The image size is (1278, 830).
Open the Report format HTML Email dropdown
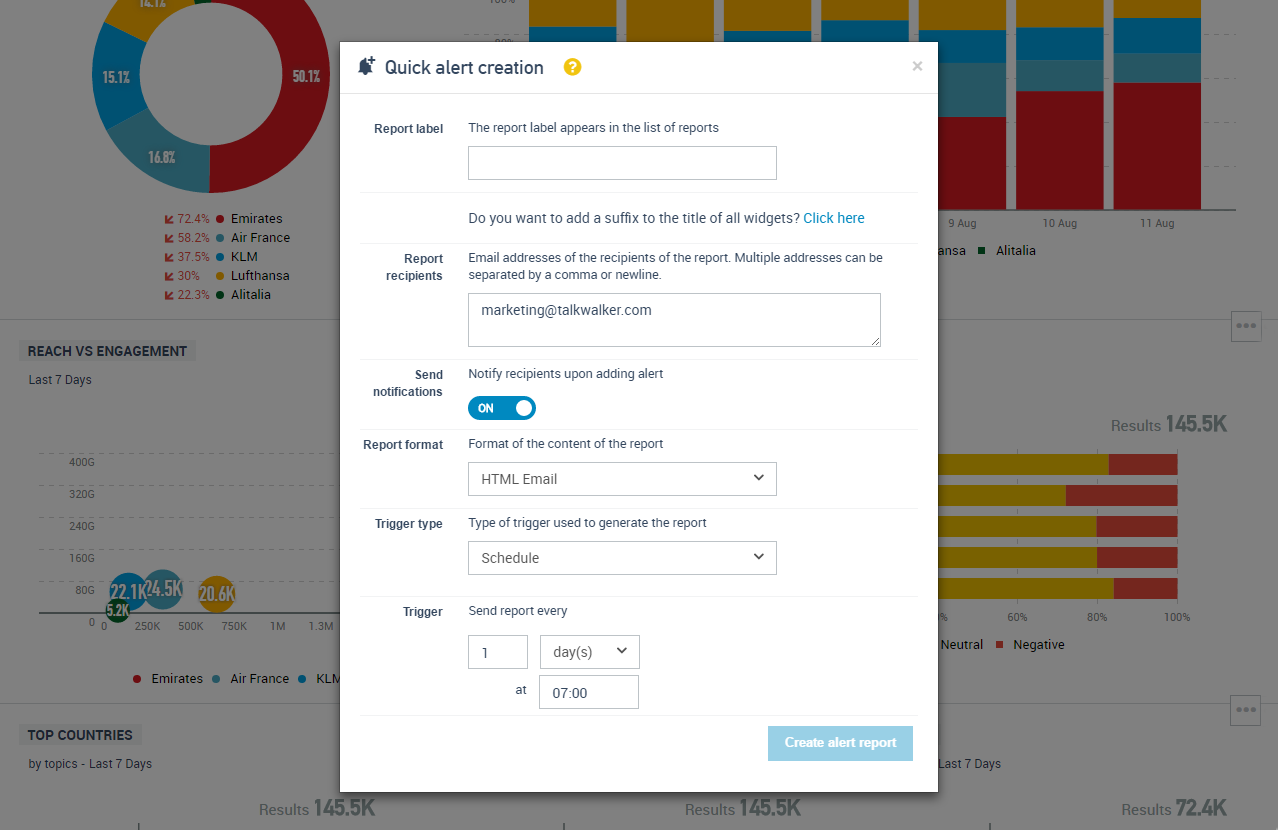[x=622, y=479]
